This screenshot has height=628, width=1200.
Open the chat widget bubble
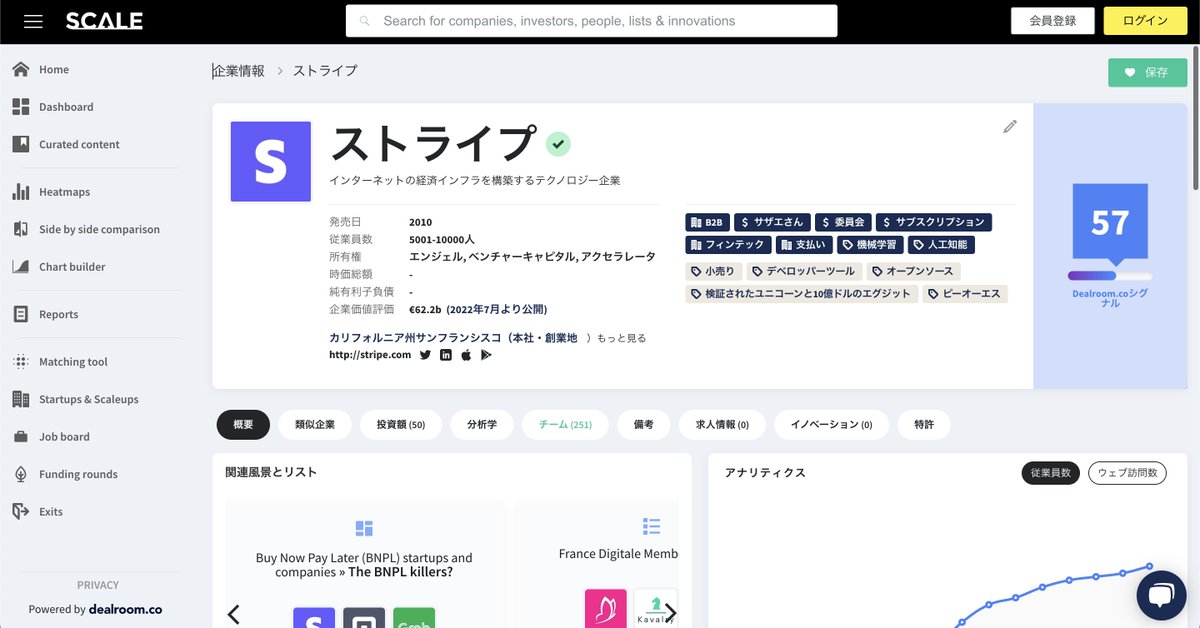[1161, 596]
